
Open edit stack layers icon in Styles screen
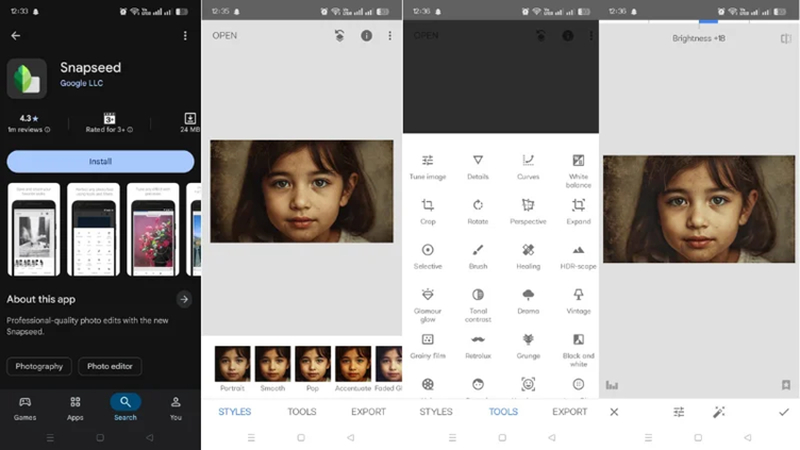click(339, 36)
